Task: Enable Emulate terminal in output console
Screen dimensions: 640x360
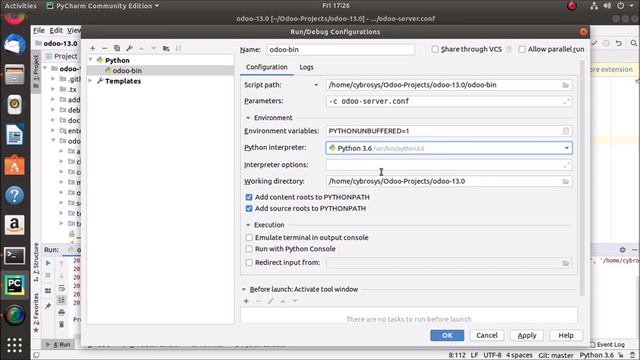Action: pyautogui.click(x=249, y=238)
